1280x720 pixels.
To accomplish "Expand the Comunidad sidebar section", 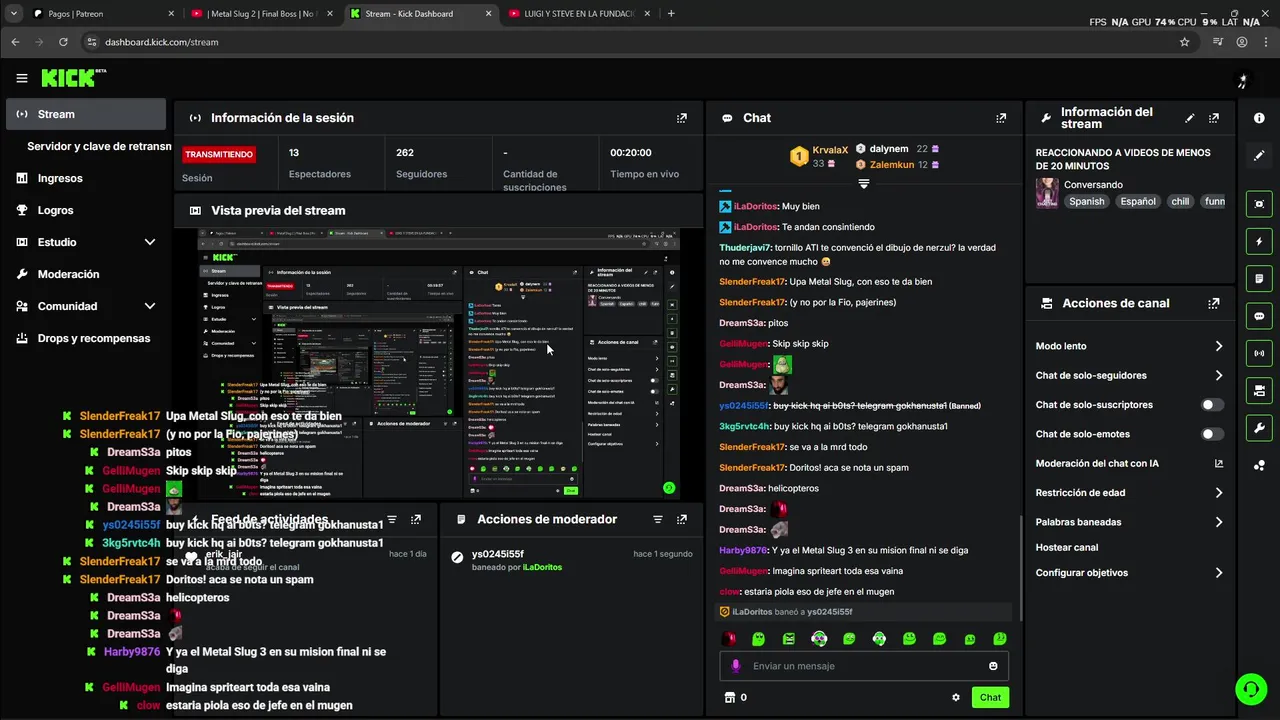I will click(x=150, y=306).
